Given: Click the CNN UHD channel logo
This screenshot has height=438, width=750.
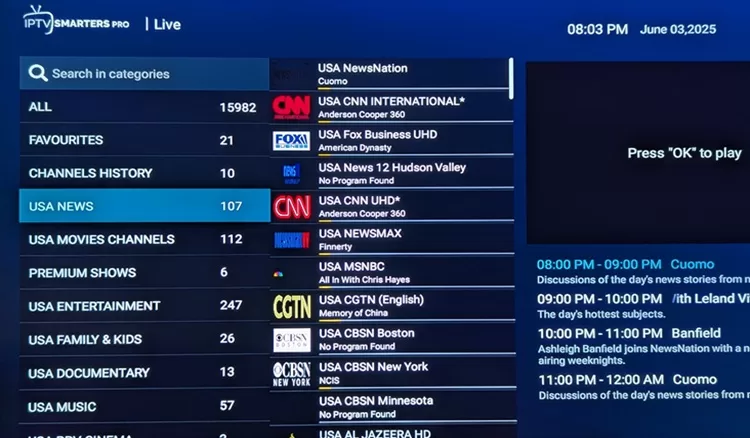Looking at the screenshot, I should click(292, 207).
